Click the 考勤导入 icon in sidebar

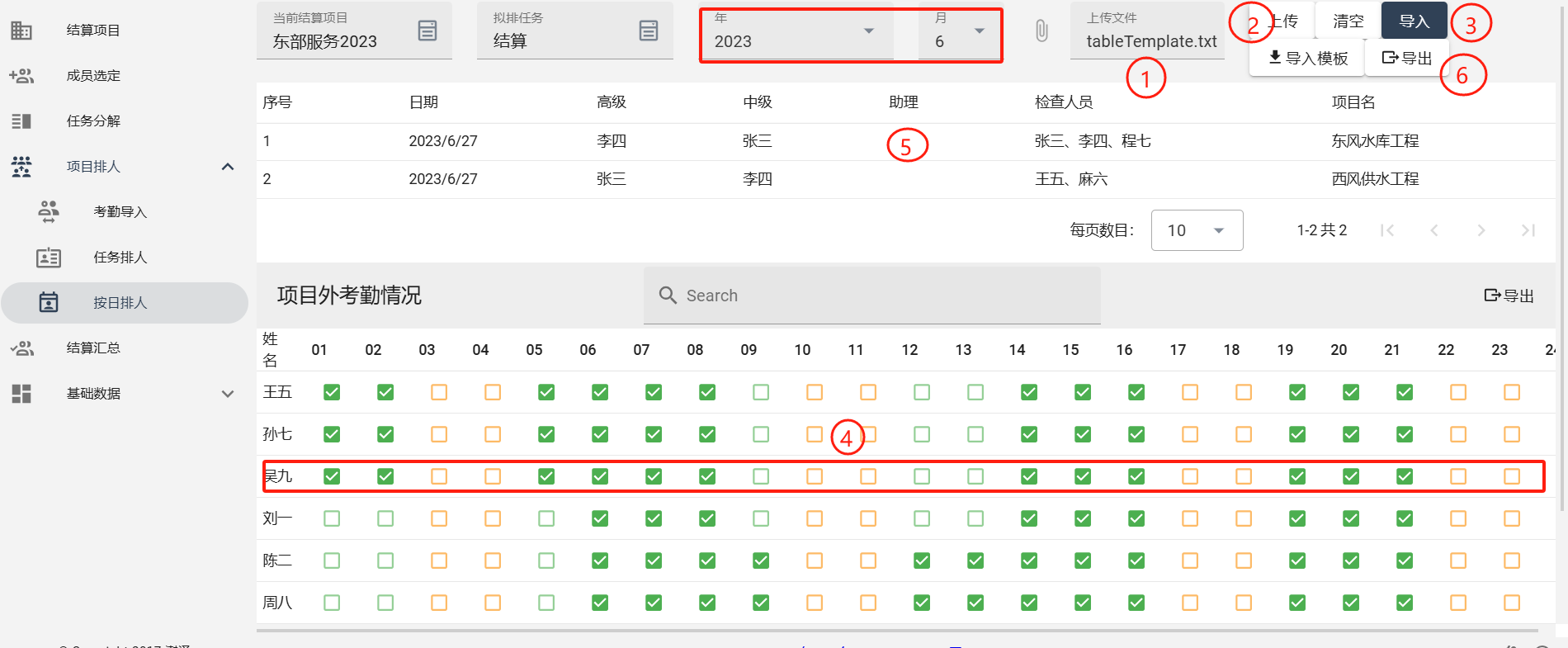49,212
